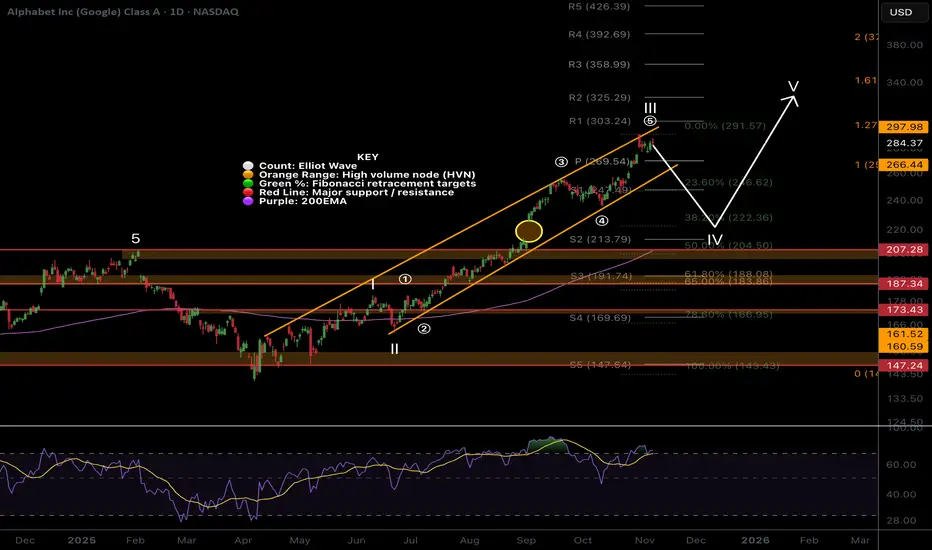Screen dimensions: 932x550
Task: Select the R2 (325.29) pivot label
Action: coord(599,98)
